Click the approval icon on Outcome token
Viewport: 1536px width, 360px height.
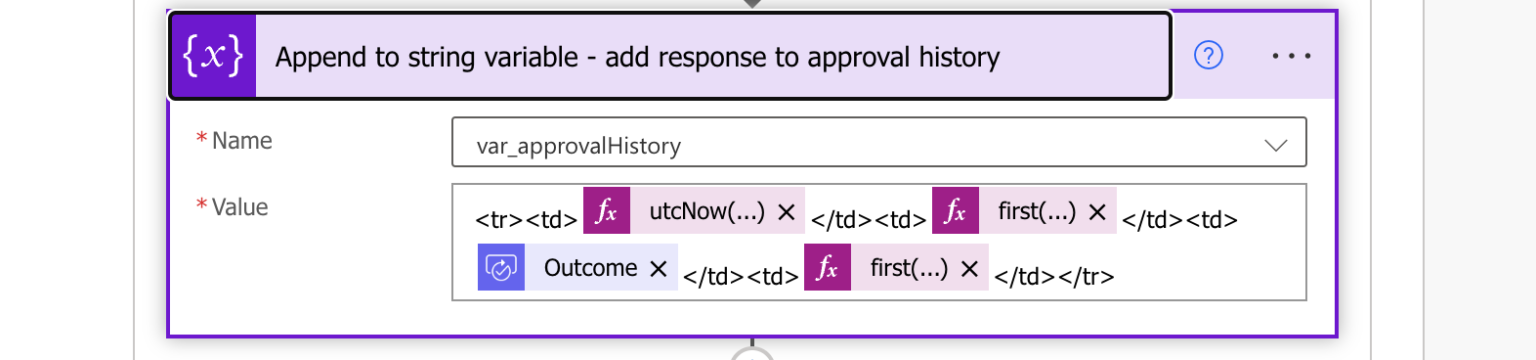[501, 268]
